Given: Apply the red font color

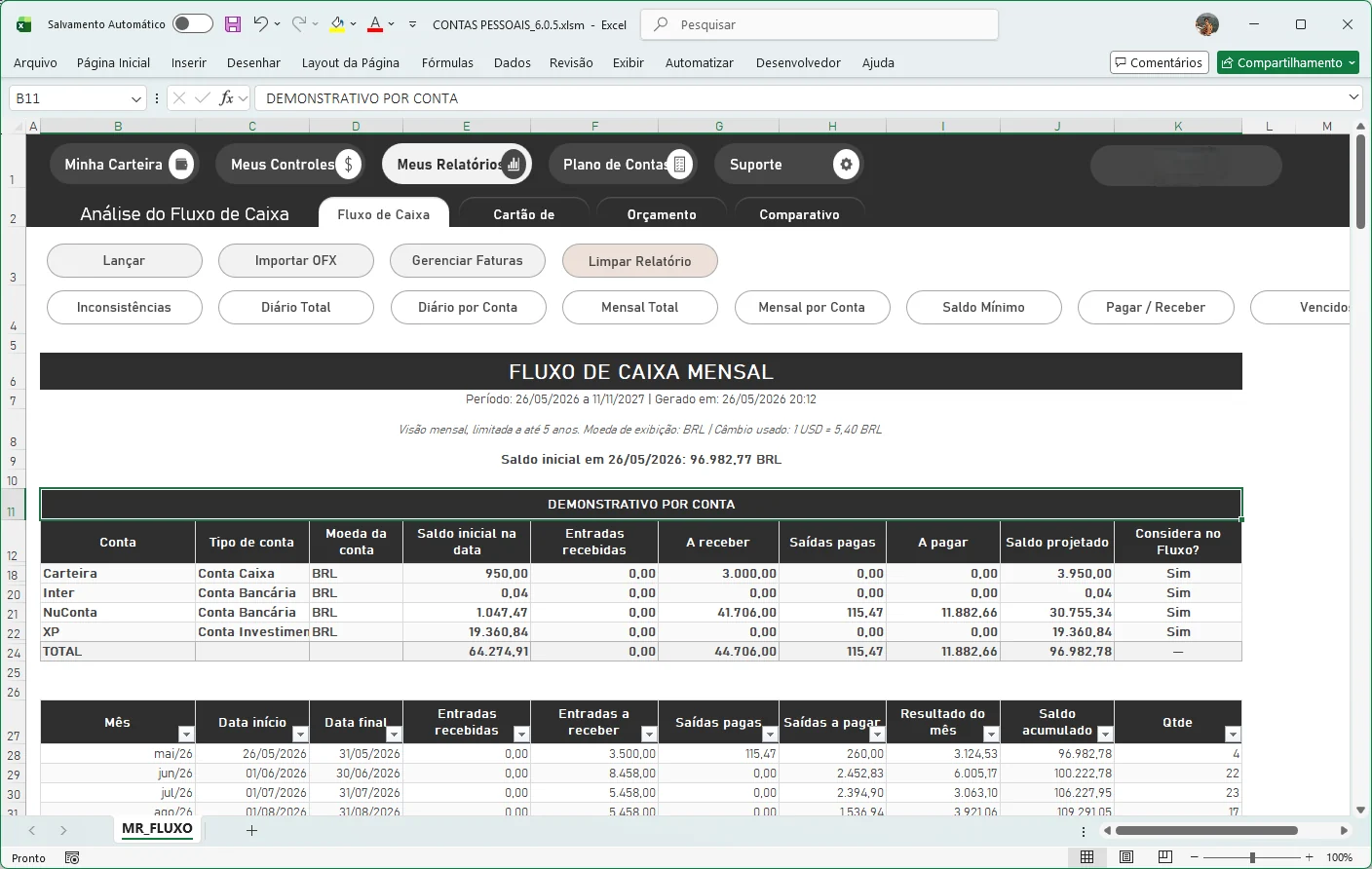Looking at the screenshot, I should point(375,24).
